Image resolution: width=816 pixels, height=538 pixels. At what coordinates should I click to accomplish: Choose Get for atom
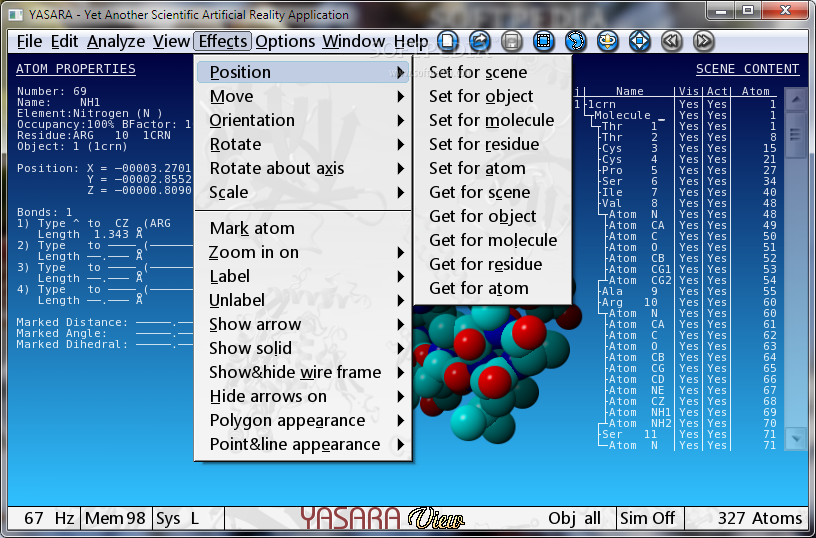coord(493,288)
